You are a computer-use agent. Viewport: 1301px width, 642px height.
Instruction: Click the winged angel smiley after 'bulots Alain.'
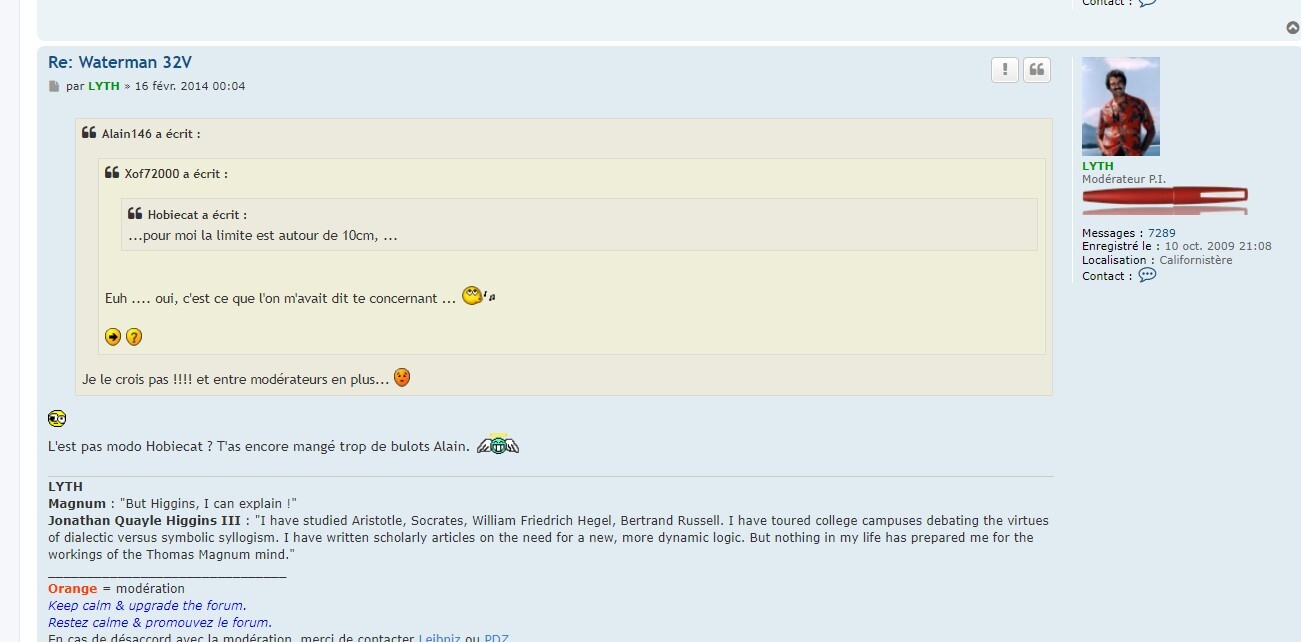tap(498, 444)
